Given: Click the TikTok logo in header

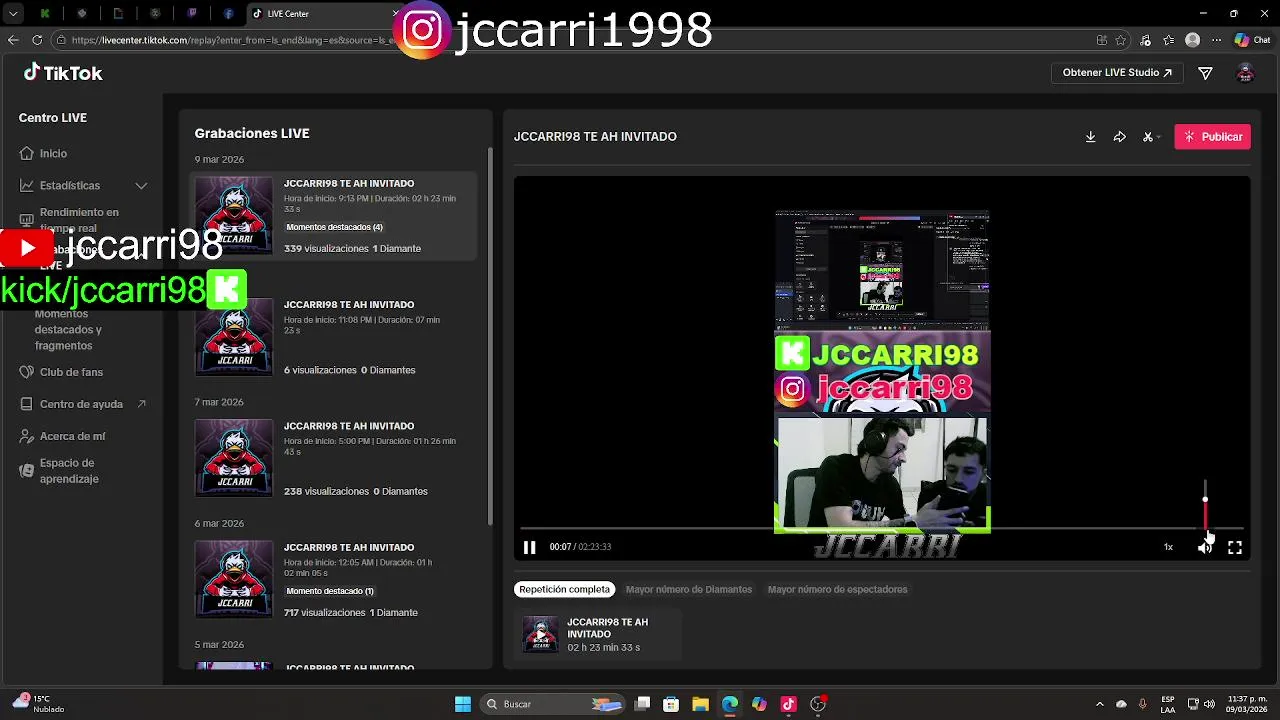Looking at the screenshot, I should pyautogui.click(x=63, y=73).
